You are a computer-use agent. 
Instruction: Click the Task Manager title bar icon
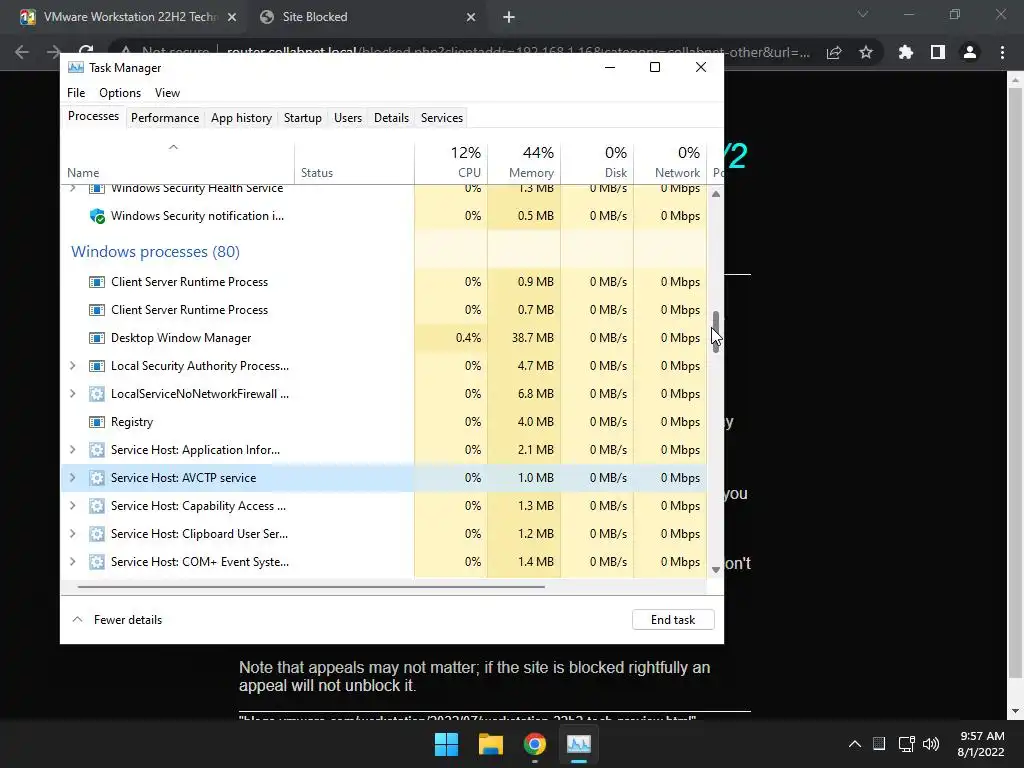[76, 67]
